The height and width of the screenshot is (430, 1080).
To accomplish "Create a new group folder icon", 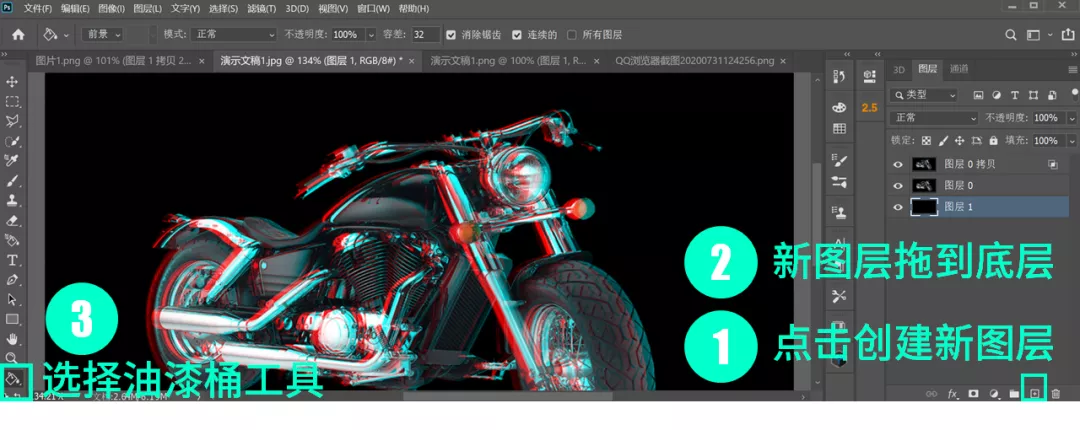I will click(1014, 393).
